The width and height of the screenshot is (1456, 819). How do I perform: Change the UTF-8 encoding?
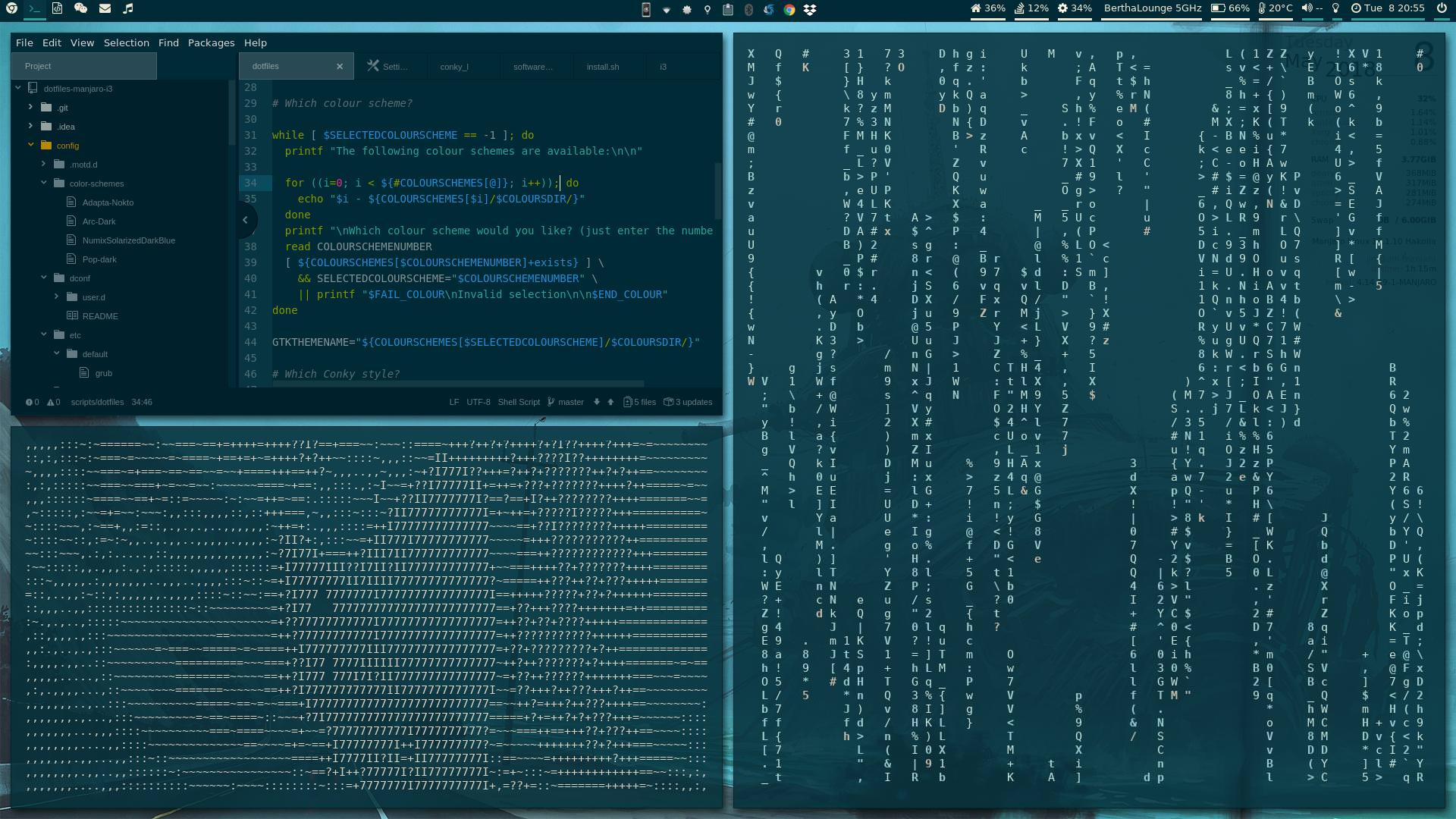pyautogui.click(x=479, y=402)
